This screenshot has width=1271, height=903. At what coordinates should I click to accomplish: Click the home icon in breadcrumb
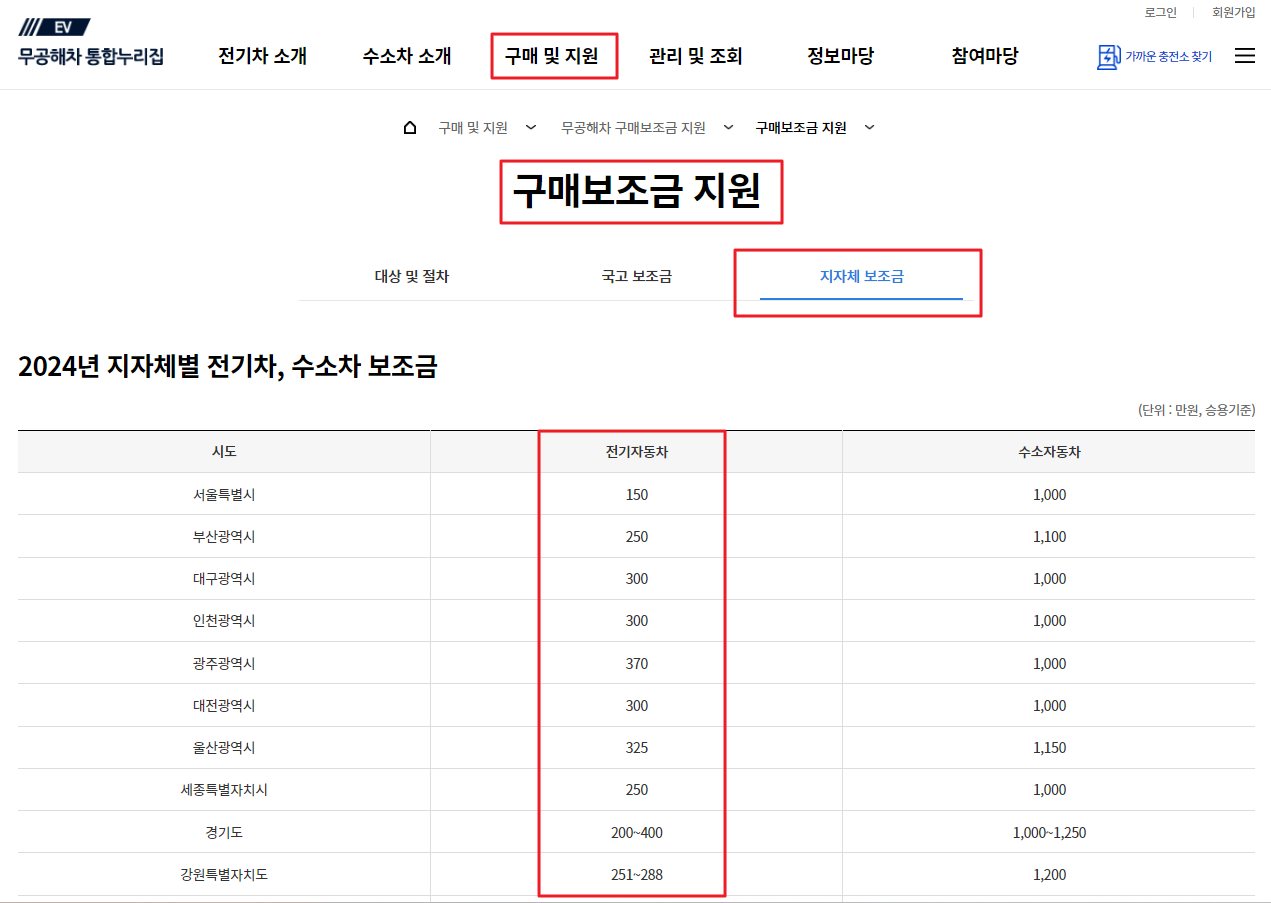click(409, 127)
